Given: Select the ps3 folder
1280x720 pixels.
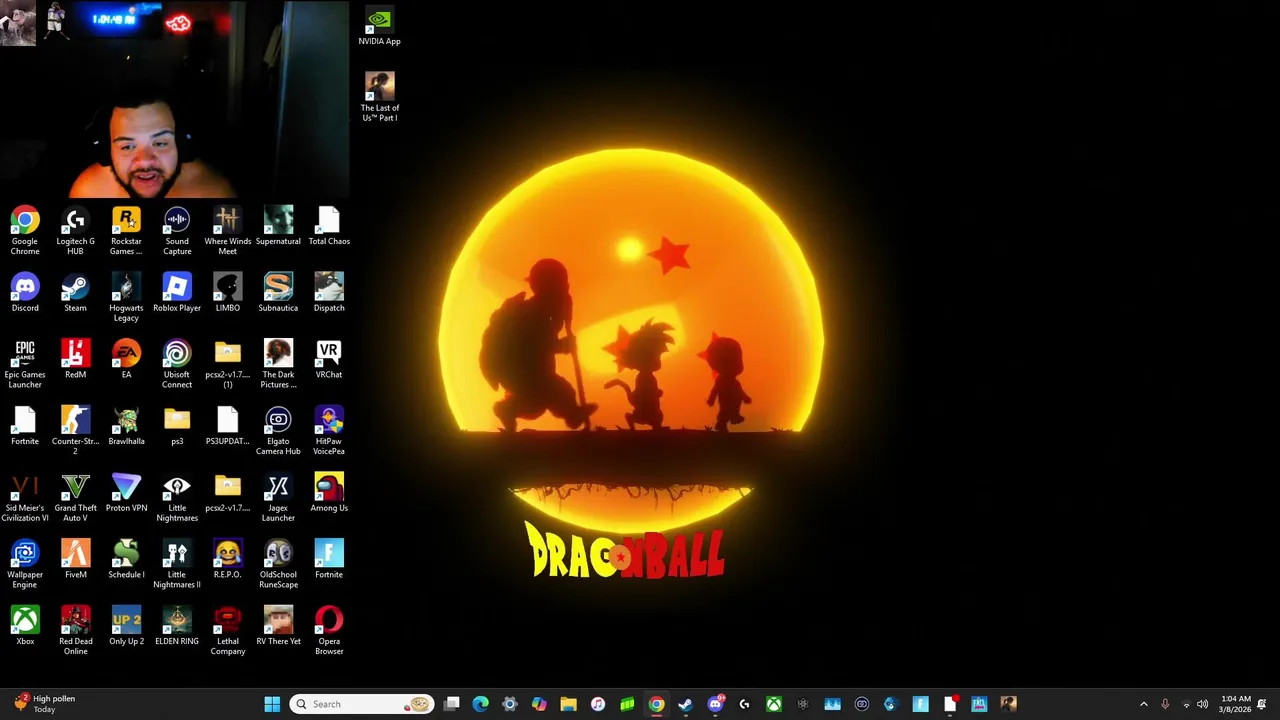Looking at the screenshot, I should point(177,427).
